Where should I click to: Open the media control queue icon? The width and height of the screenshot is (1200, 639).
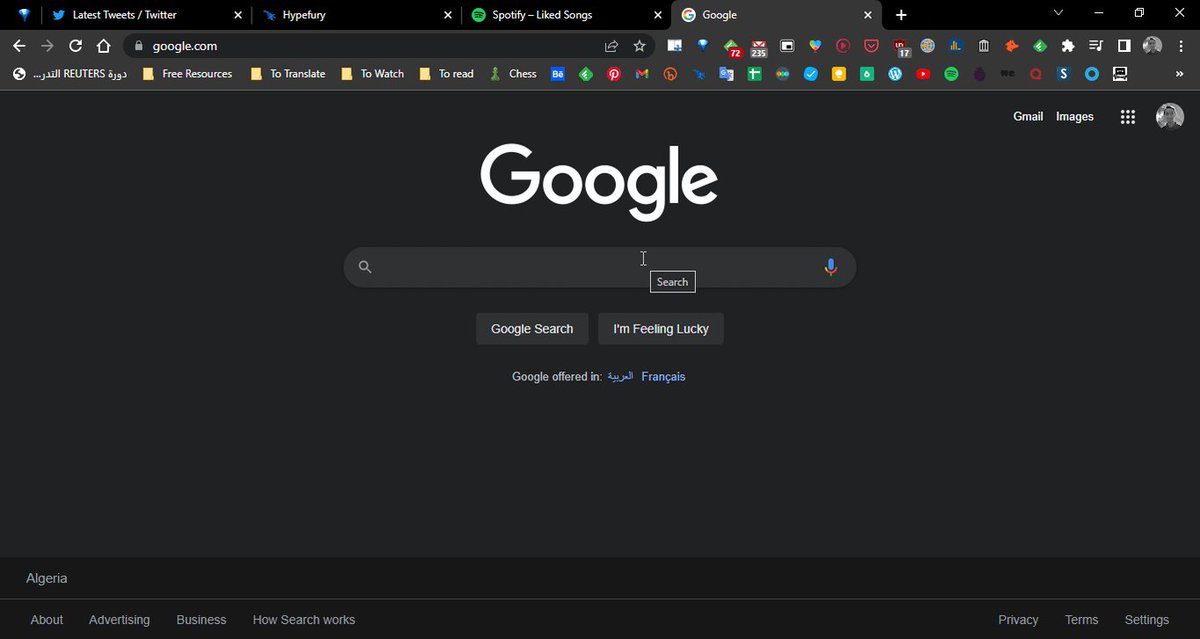pos(1096,46)
